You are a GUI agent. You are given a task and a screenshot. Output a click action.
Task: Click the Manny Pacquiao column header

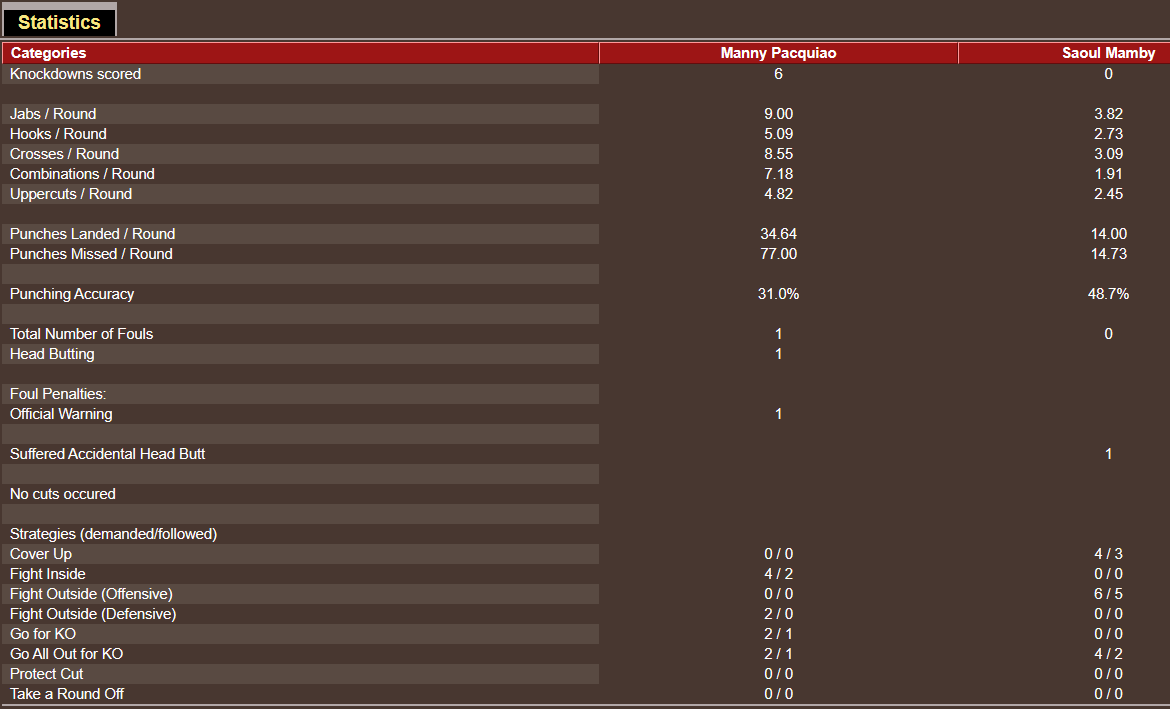click(x=778, y=53)
